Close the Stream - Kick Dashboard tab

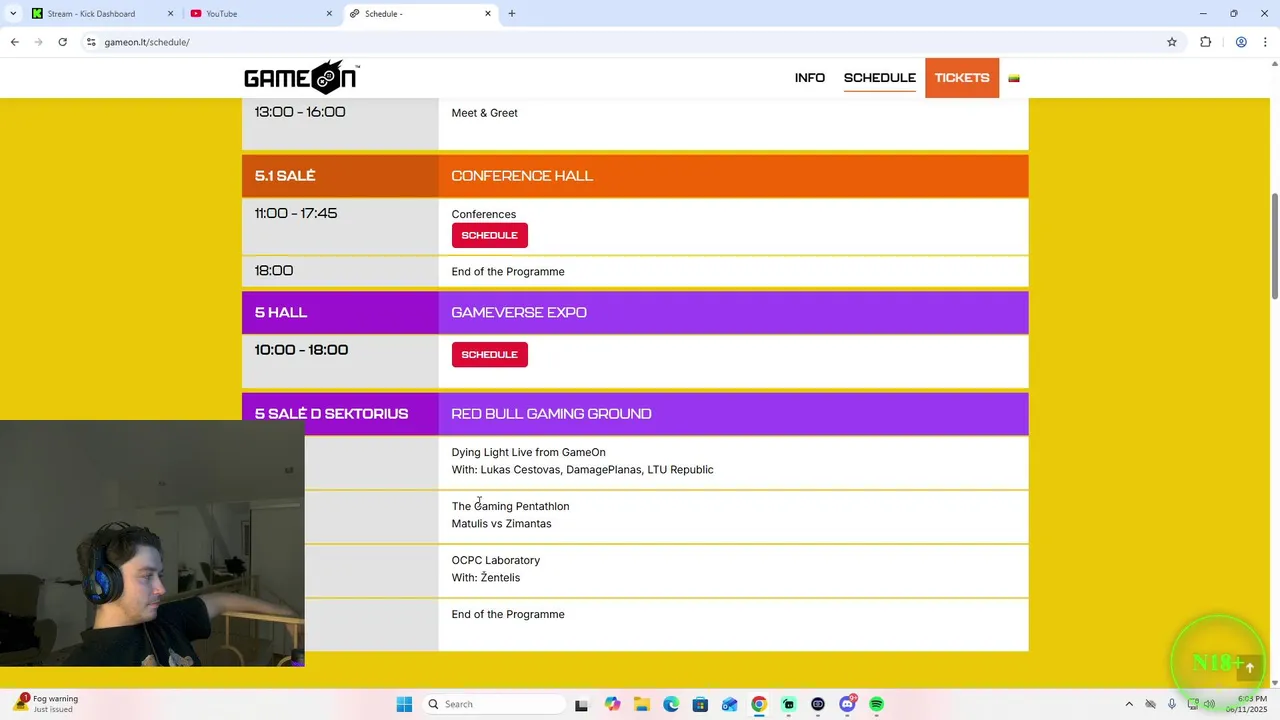pos(170,14)
